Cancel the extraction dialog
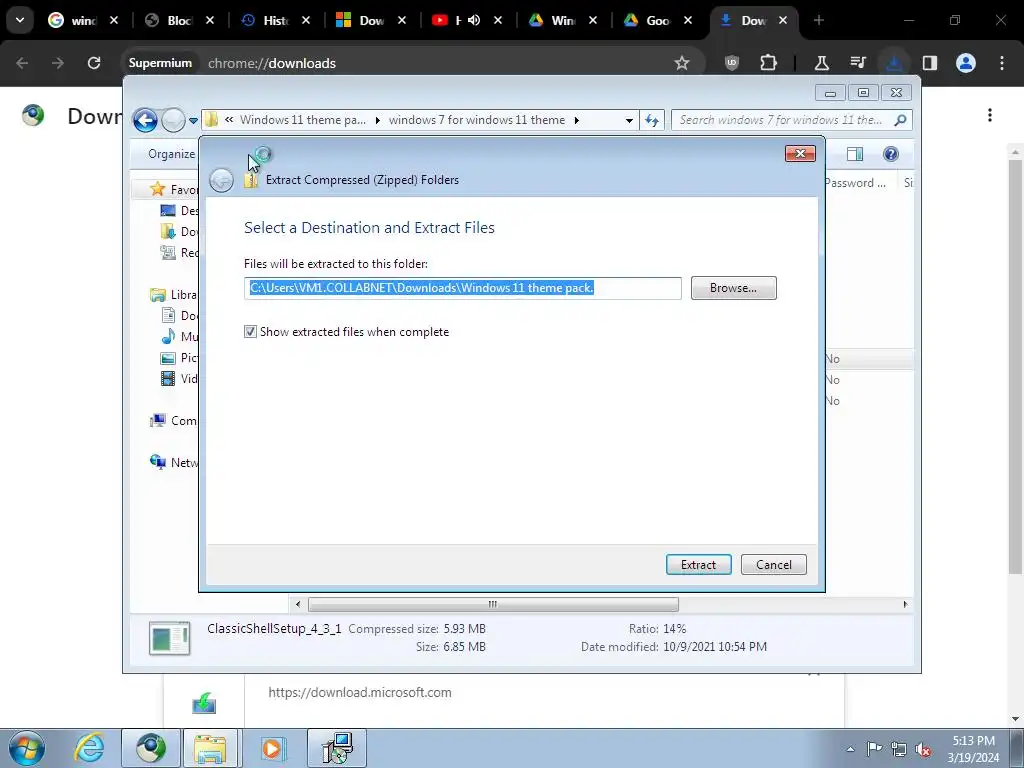The width and height of the screenshot is (1024, 768). pos(773,564)
